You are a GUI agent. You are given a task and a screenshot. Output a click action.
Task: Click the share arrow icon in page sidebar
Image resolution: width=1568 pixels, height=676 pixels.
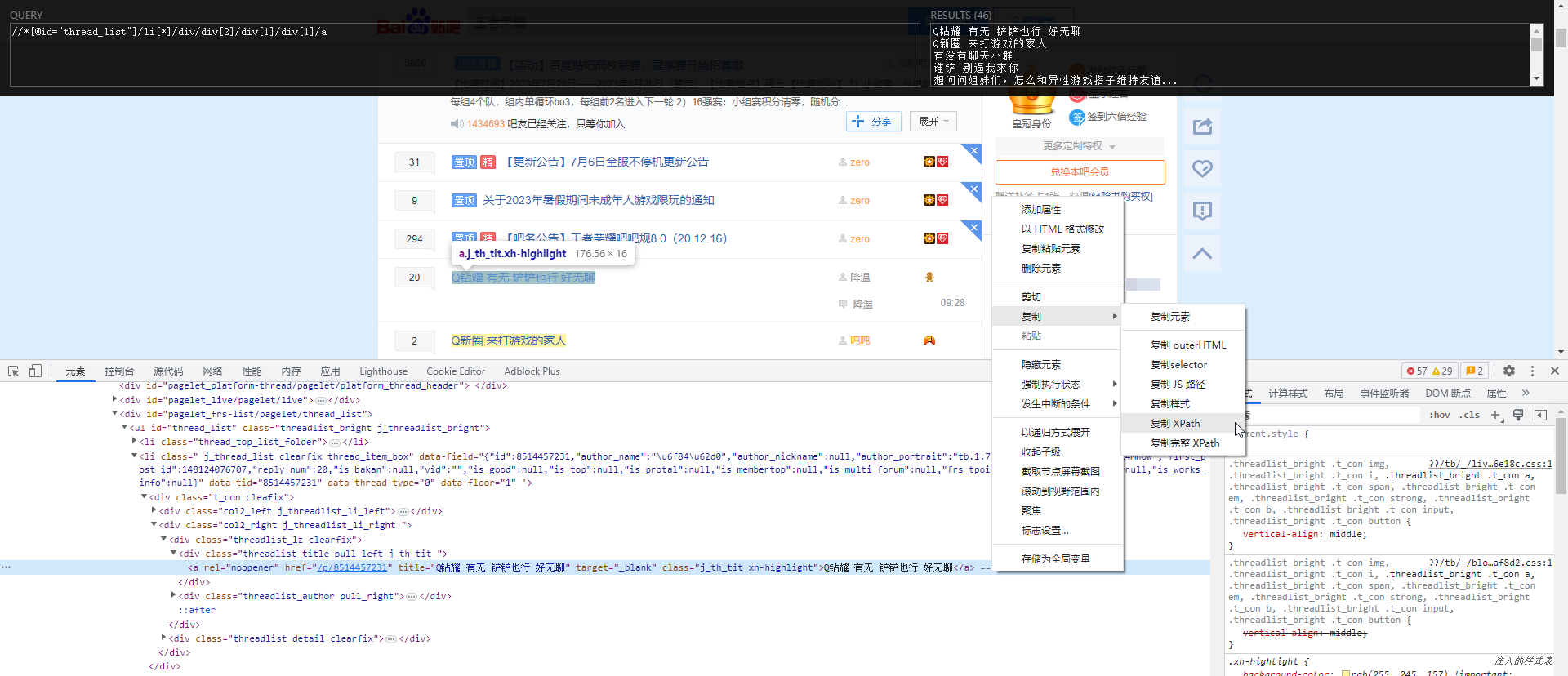pyautogui.click(x=1202, y=127)
